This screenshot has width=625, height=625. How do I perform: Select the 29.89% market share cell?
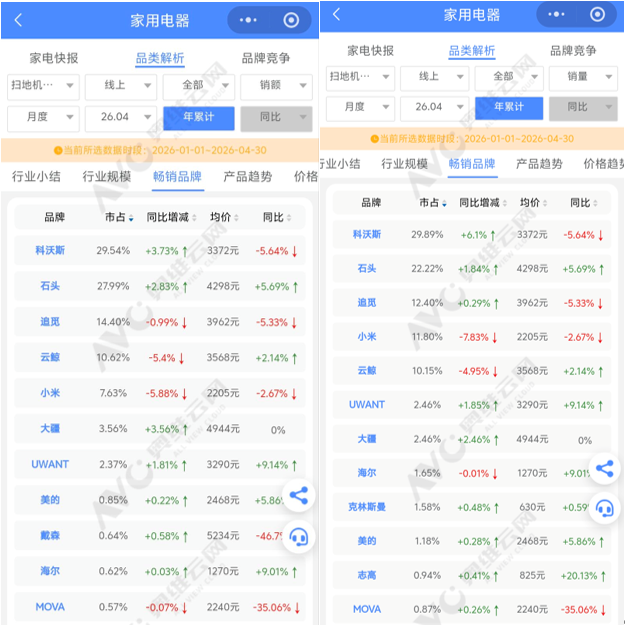(x=427, y=235)
